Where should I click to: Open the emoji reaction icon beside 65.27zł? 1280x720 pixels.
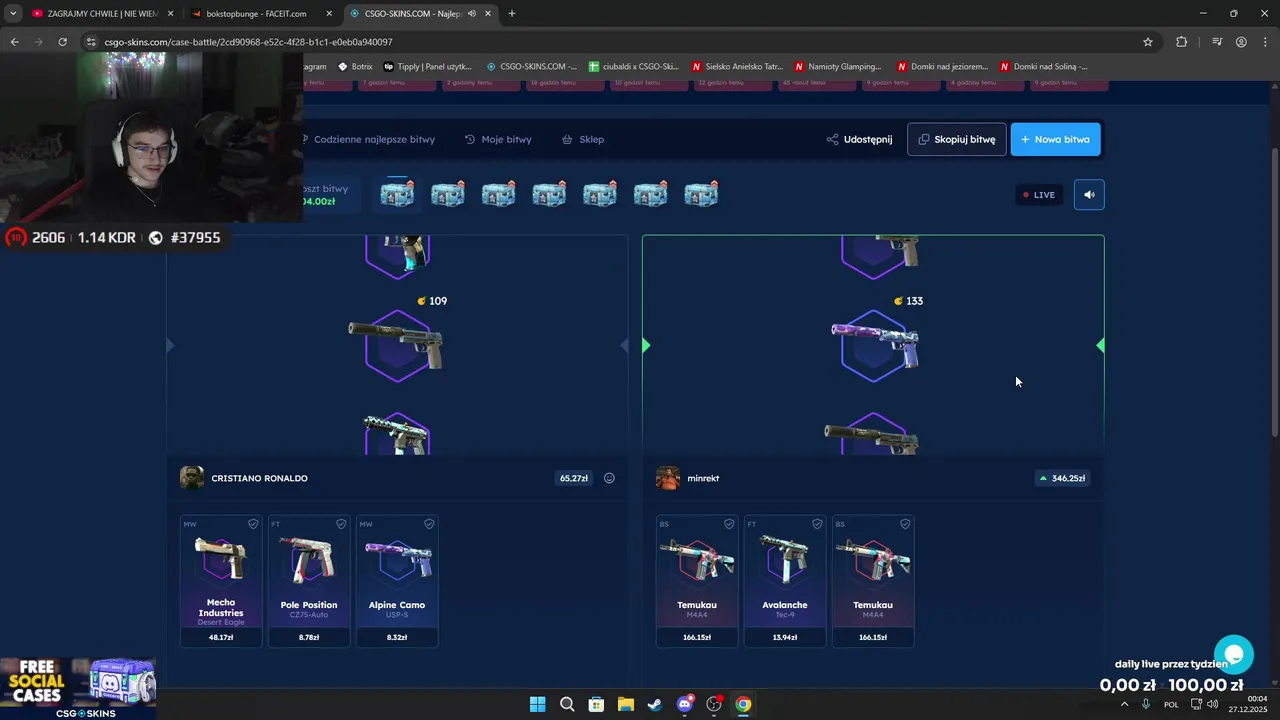coord(609,478)
